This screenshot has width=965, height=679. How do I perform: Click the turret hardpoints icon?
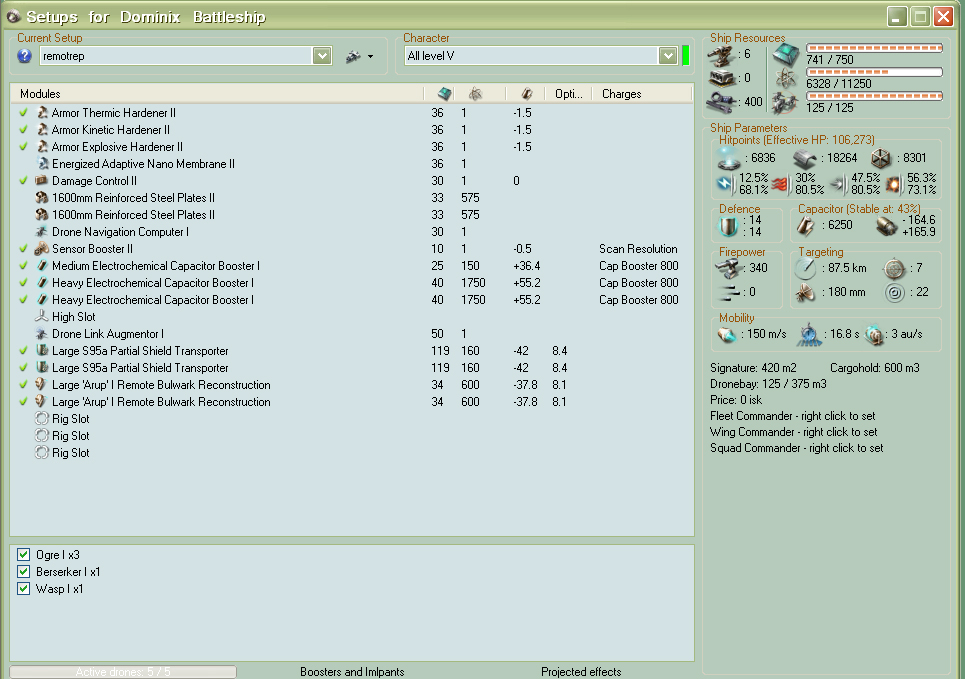(x=720, y=55)
